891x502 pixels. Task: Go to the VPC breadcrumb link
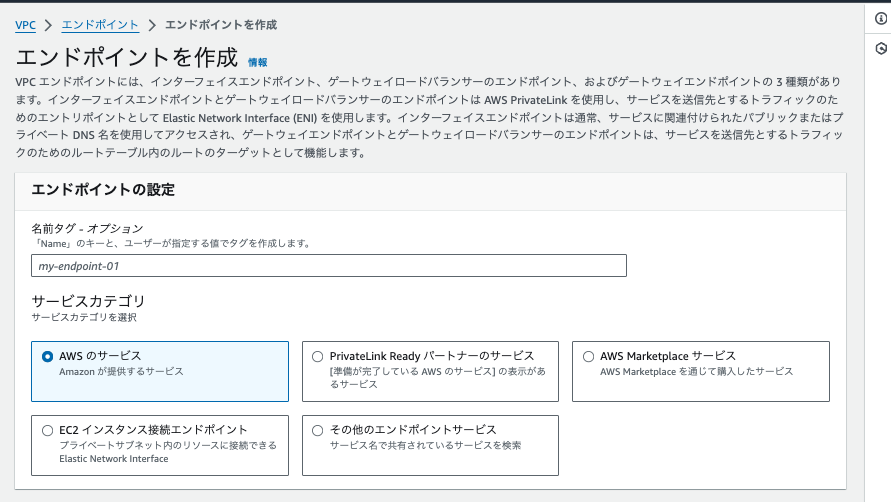coord(26,25)
